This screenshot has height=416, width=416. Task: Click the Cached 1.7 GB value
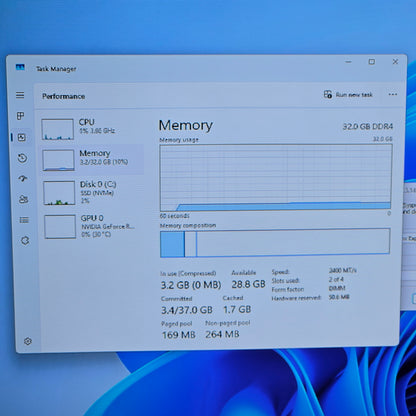click(237, 309)
